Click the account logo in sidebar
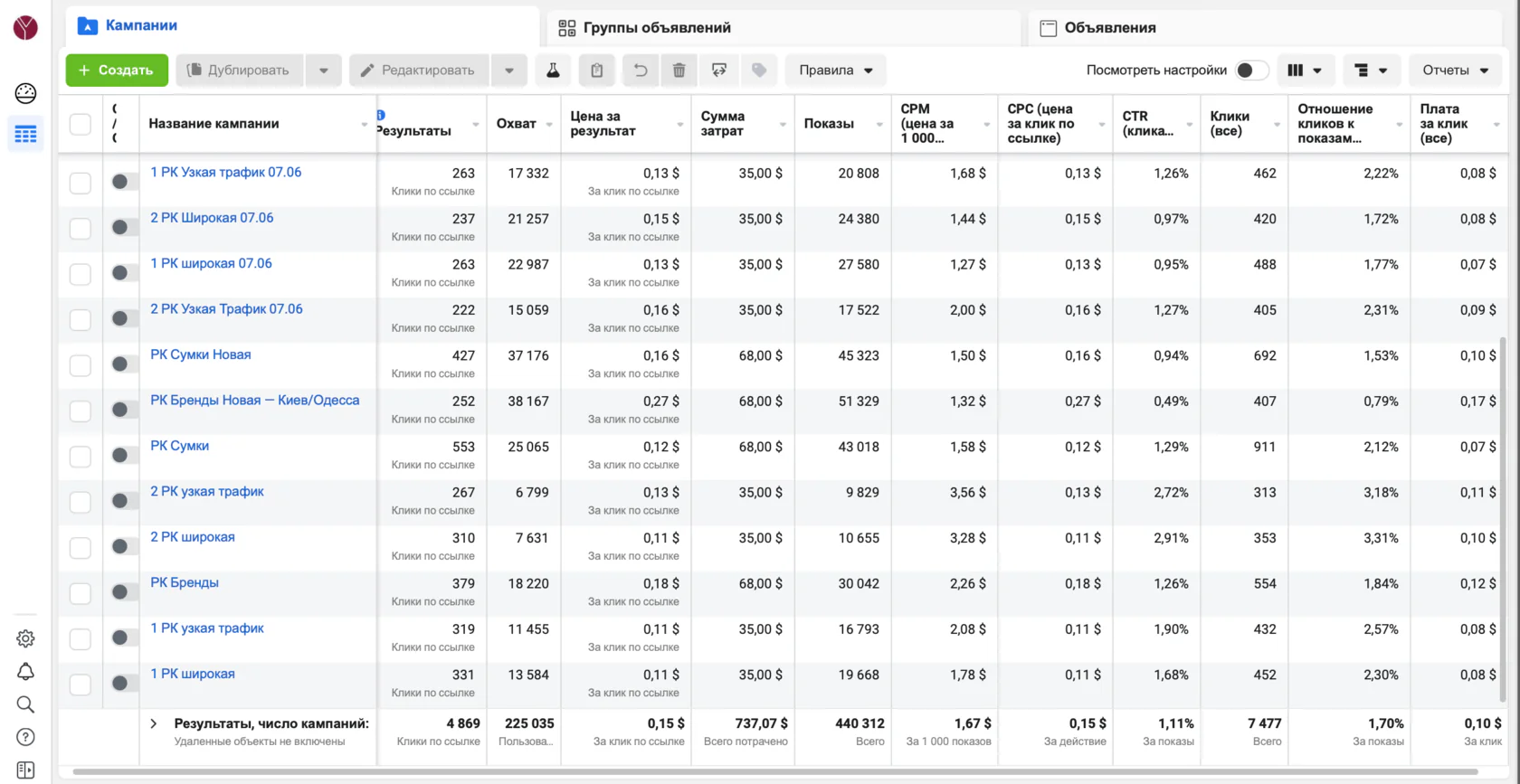 (25, 27)
